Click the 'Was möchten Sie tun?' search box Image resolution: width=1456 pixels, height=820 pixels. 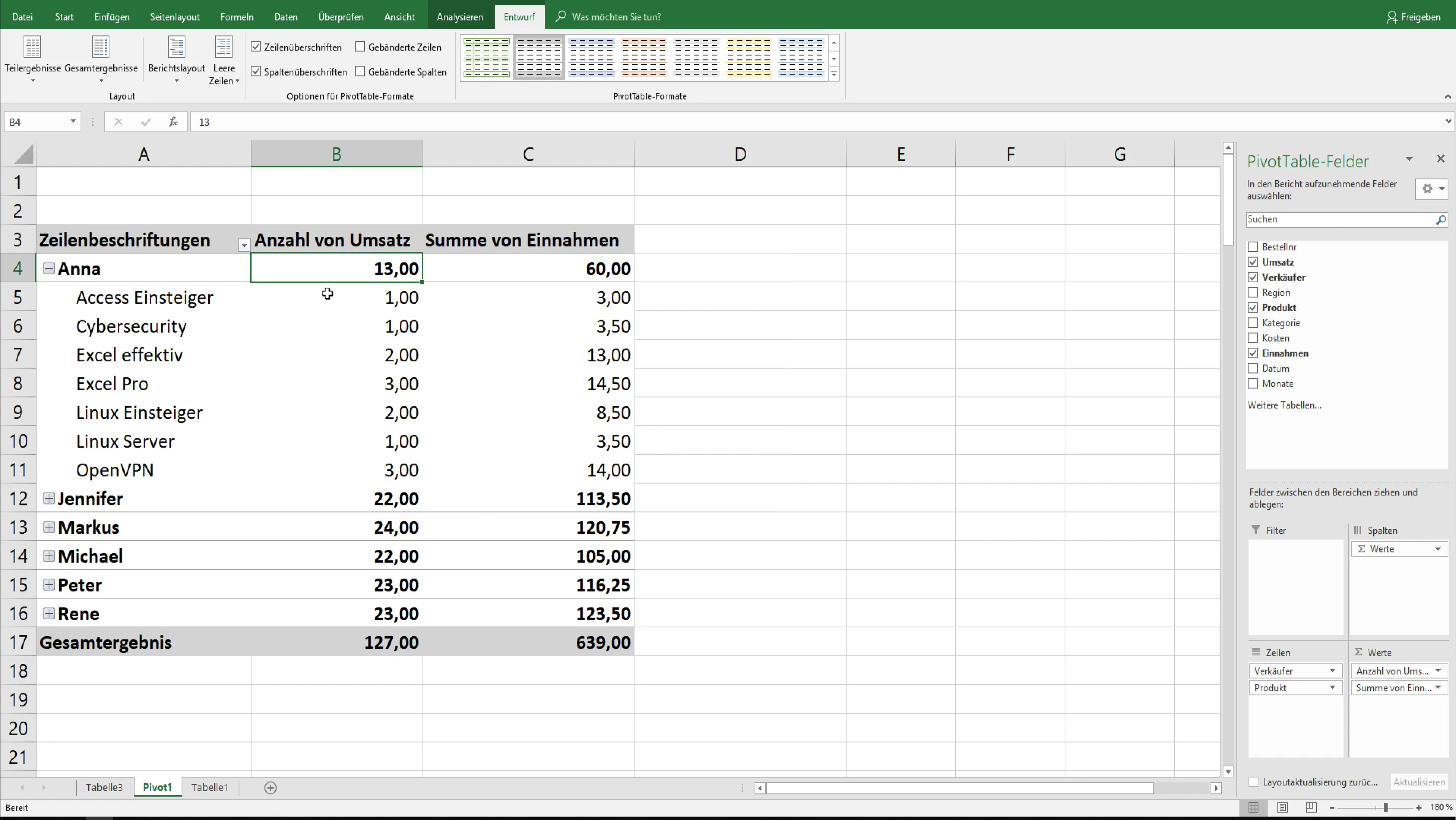coord(616,17)
